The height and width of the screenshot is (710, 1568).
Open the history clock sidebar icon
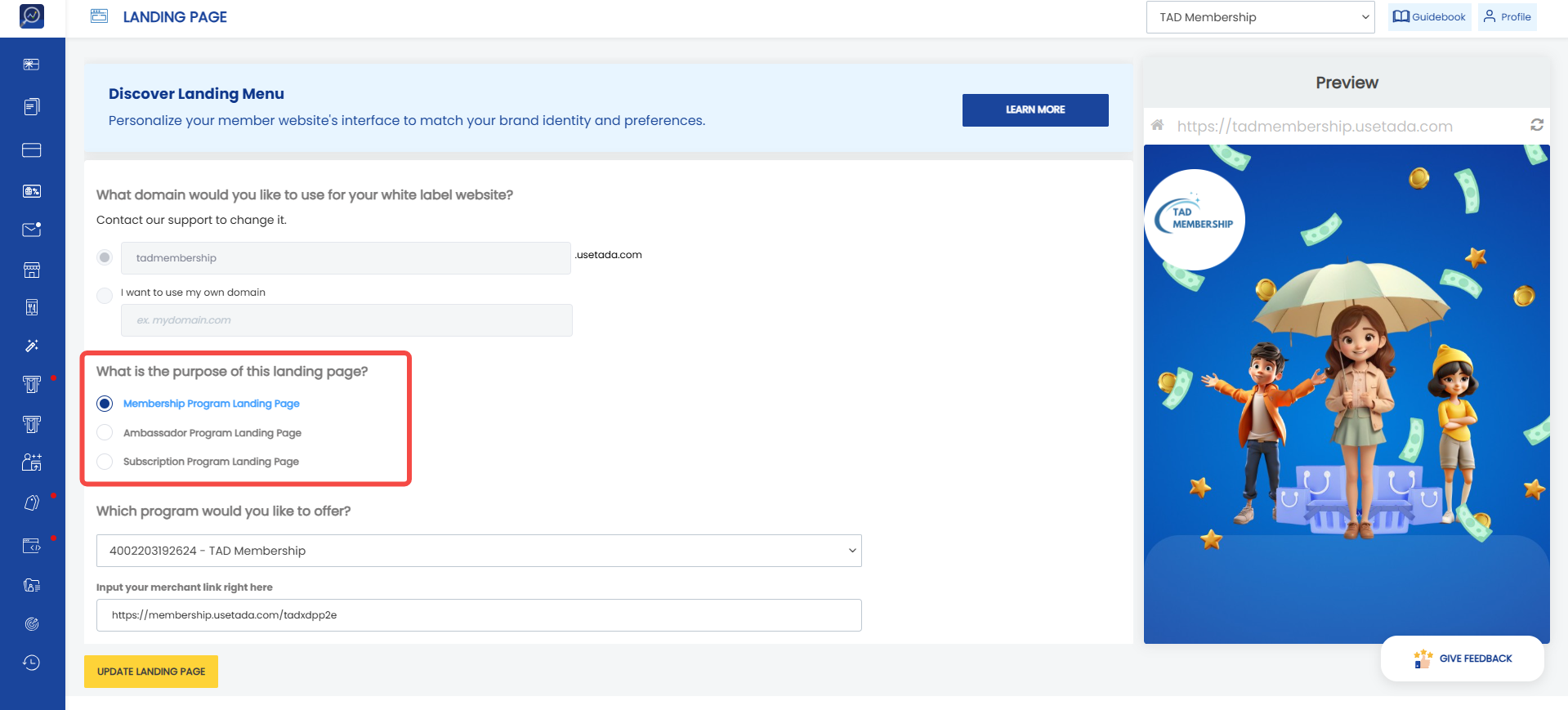32,663
